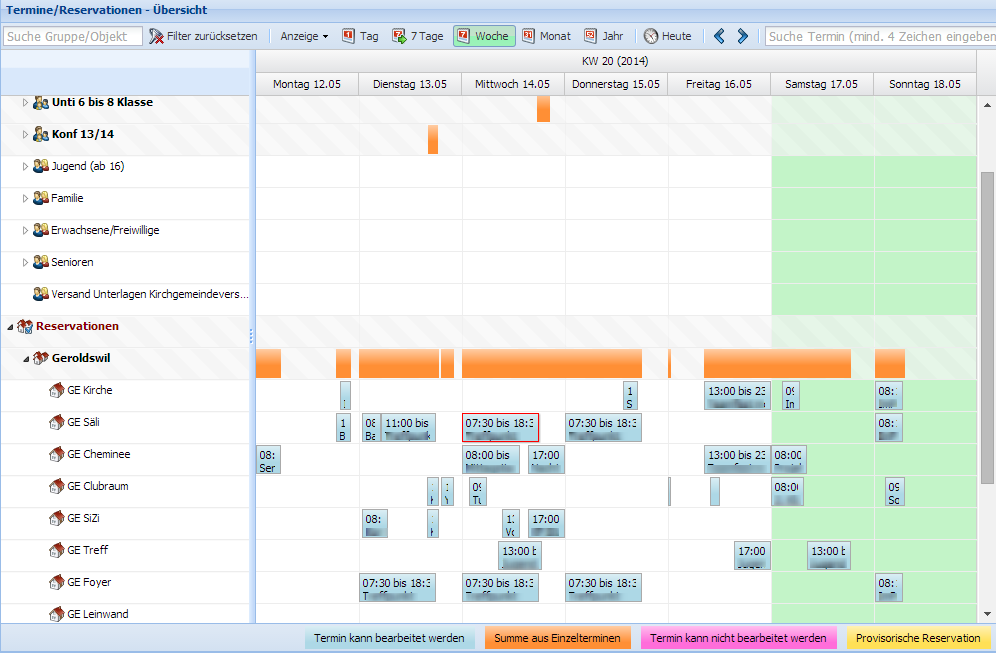Expand the Familie group

pos(25,198)
